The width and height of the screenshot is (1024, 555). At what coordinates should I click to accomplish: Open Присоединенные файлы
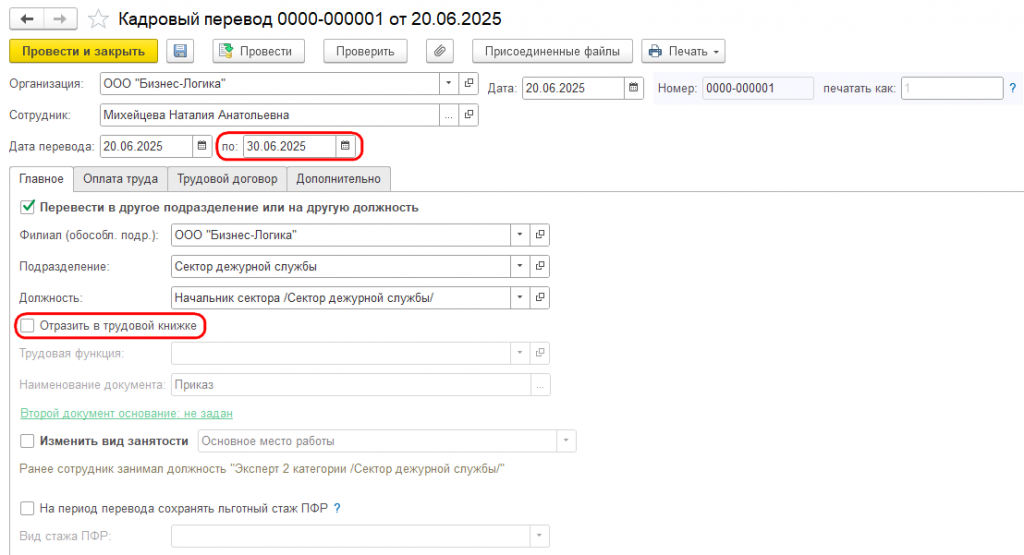[x=552, y=51]
